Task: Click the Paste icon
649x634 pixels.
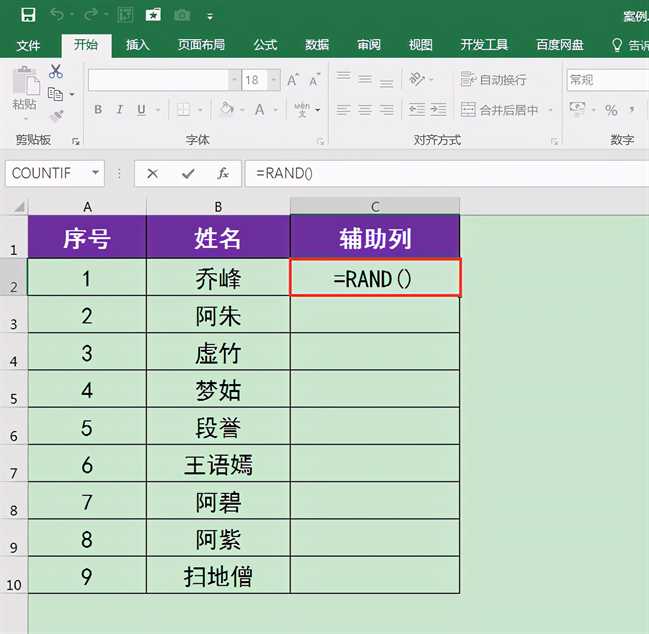Action: click(25, 88)
